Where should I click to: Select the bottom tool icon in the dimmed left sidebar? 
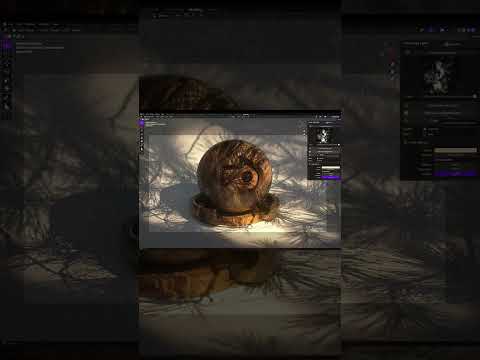pyautogui.click(x=7, y=105)
